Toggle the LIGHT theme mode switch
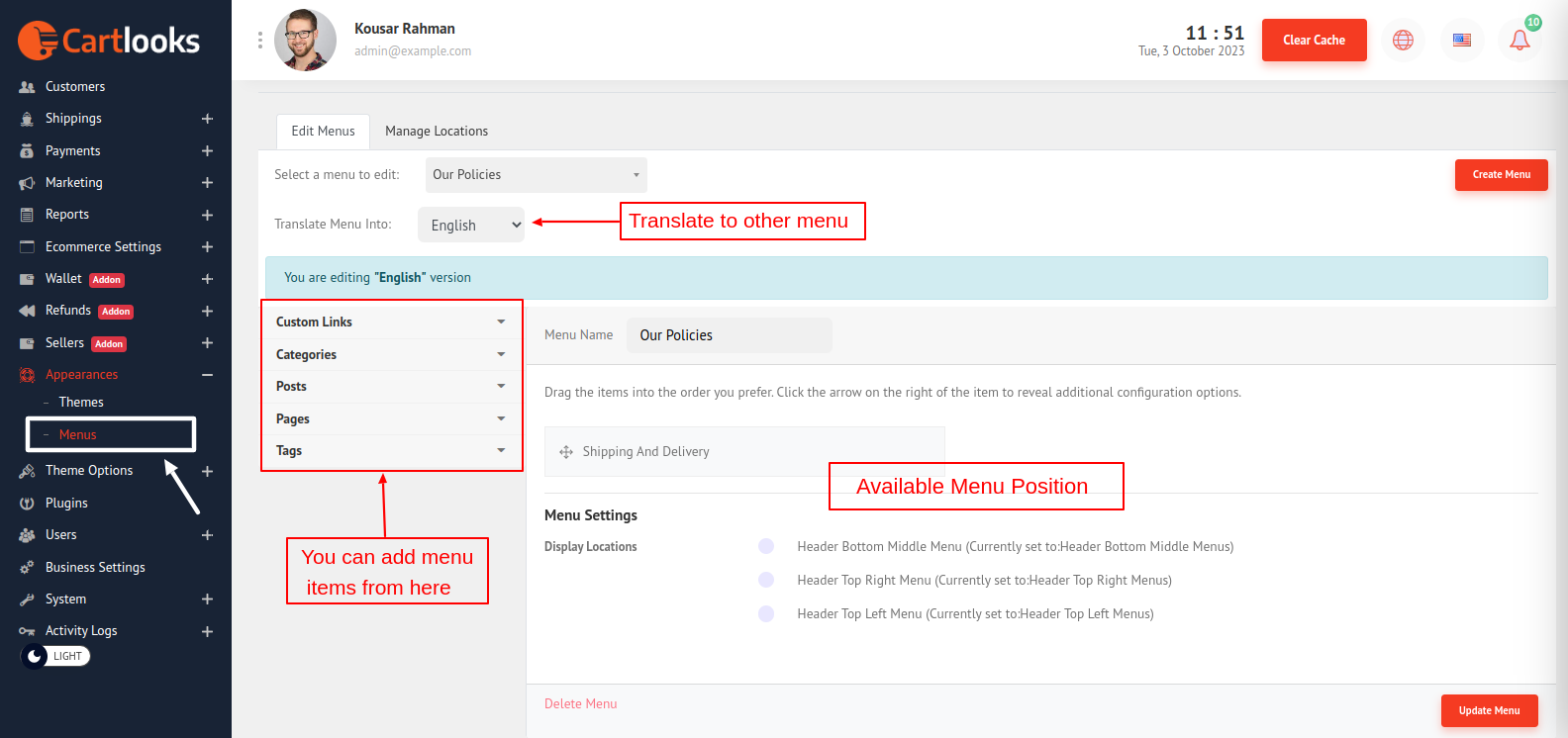The image size is (1568, 738). pos(55,656)
